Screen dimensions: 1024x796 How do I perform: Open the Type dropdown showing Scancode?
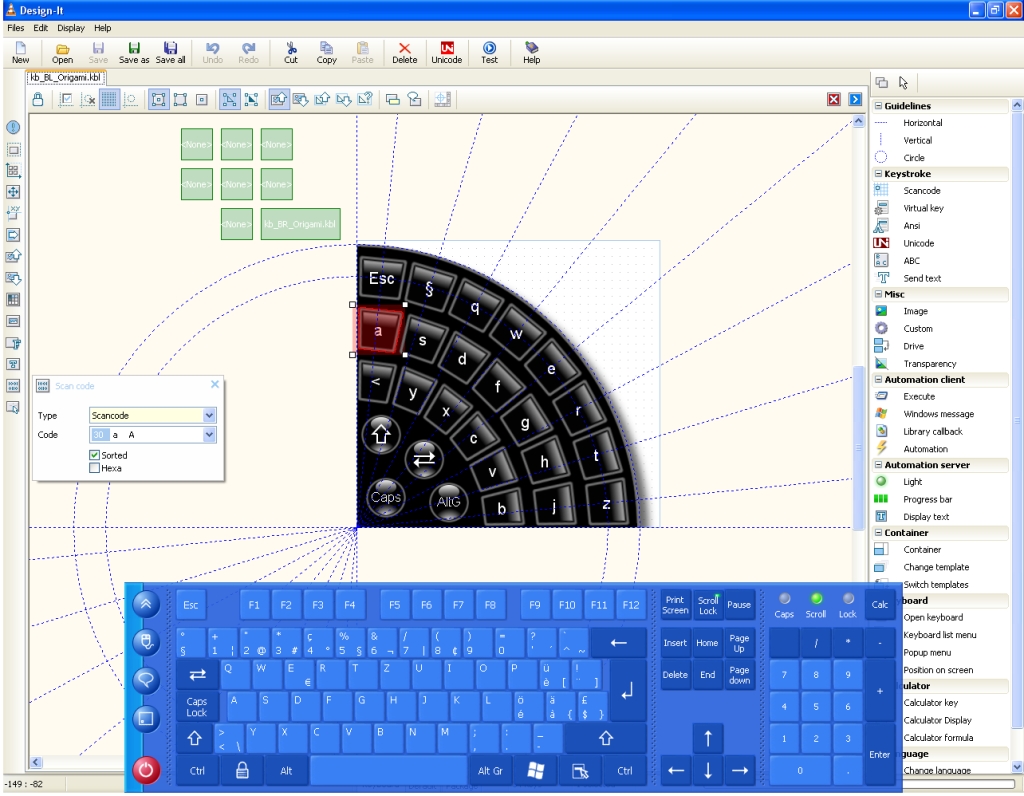pyautogui.click(x=209, y=415)
